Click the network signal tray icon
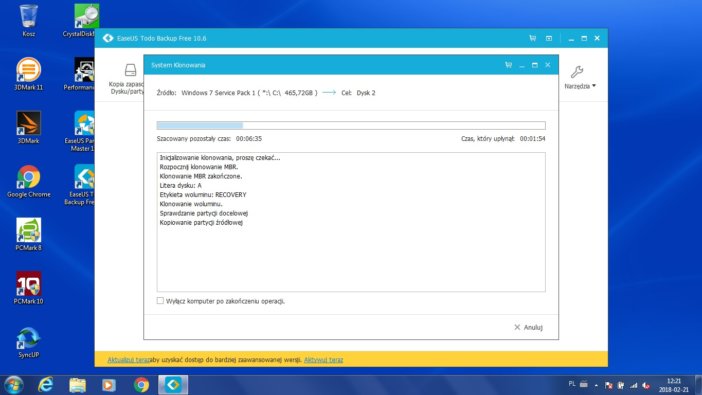Screen dimensions: 702x395 [x=634, y=385]
